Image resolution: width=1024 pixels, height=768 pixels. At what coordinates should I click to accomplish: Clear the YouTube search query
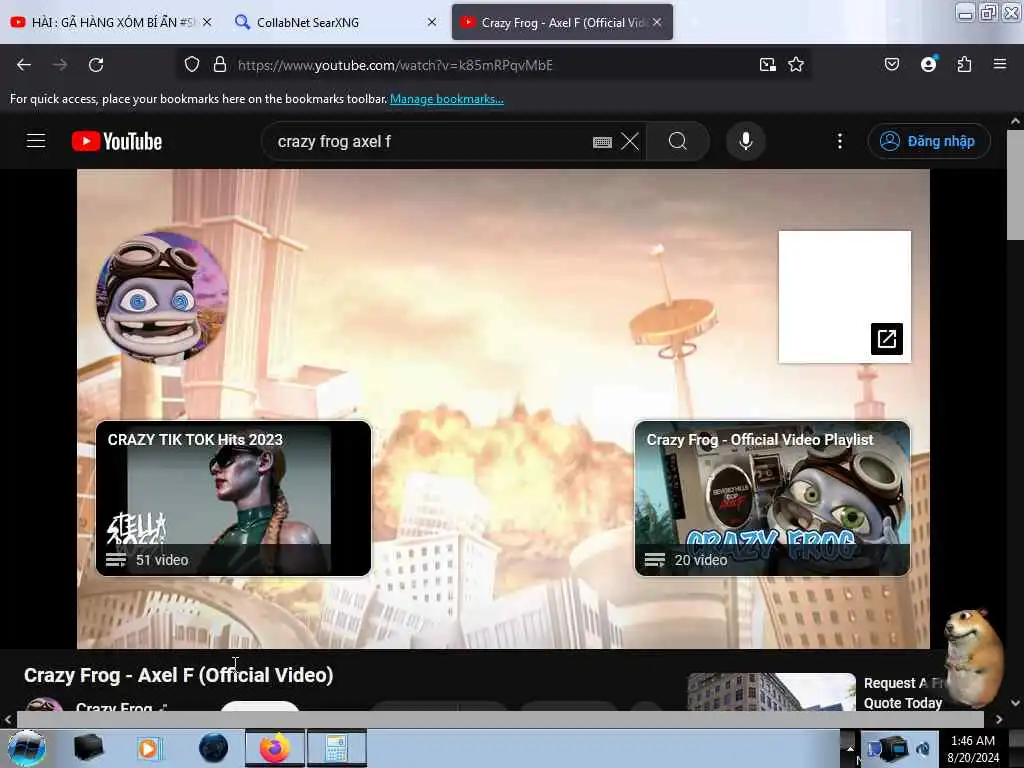click(630, 141)
